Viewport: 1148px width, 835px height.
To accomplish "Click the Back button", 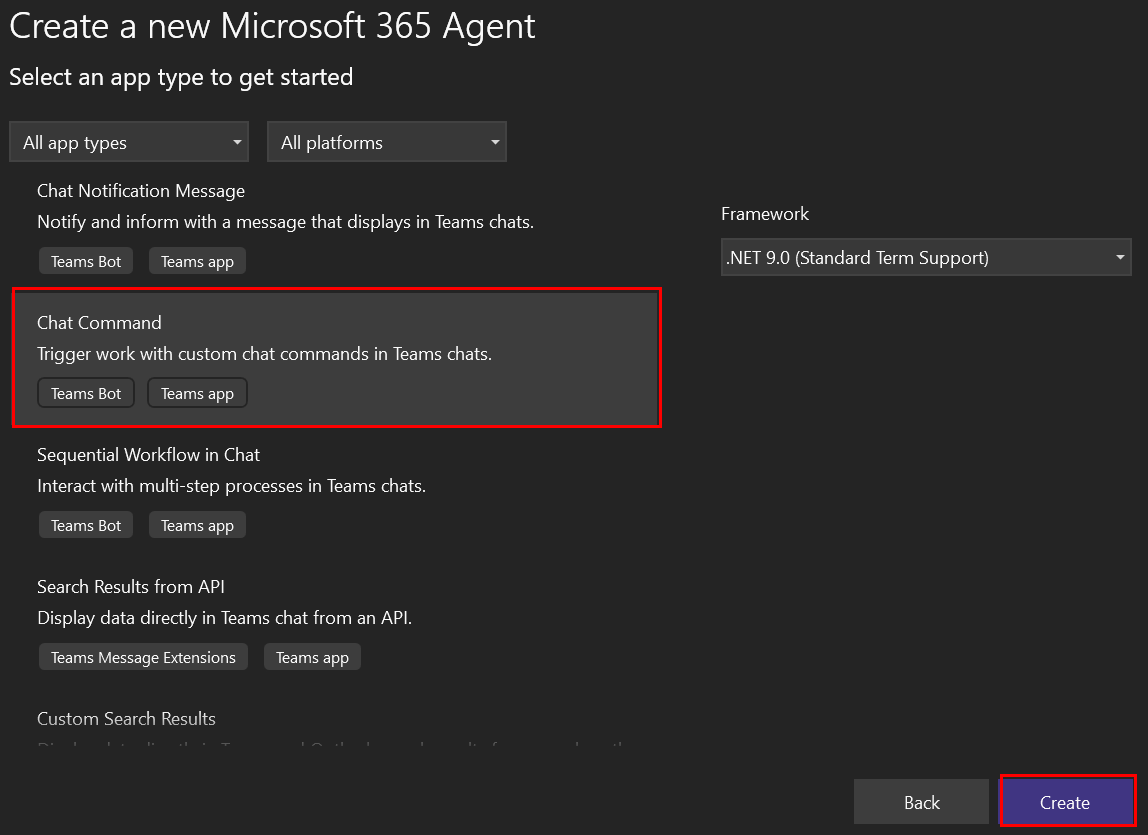I will tap(921, 802).
